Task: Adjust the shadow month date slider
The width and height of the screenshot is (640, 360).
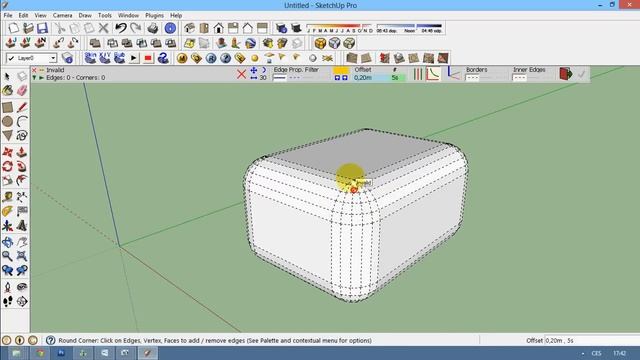Action: [340, 28]
